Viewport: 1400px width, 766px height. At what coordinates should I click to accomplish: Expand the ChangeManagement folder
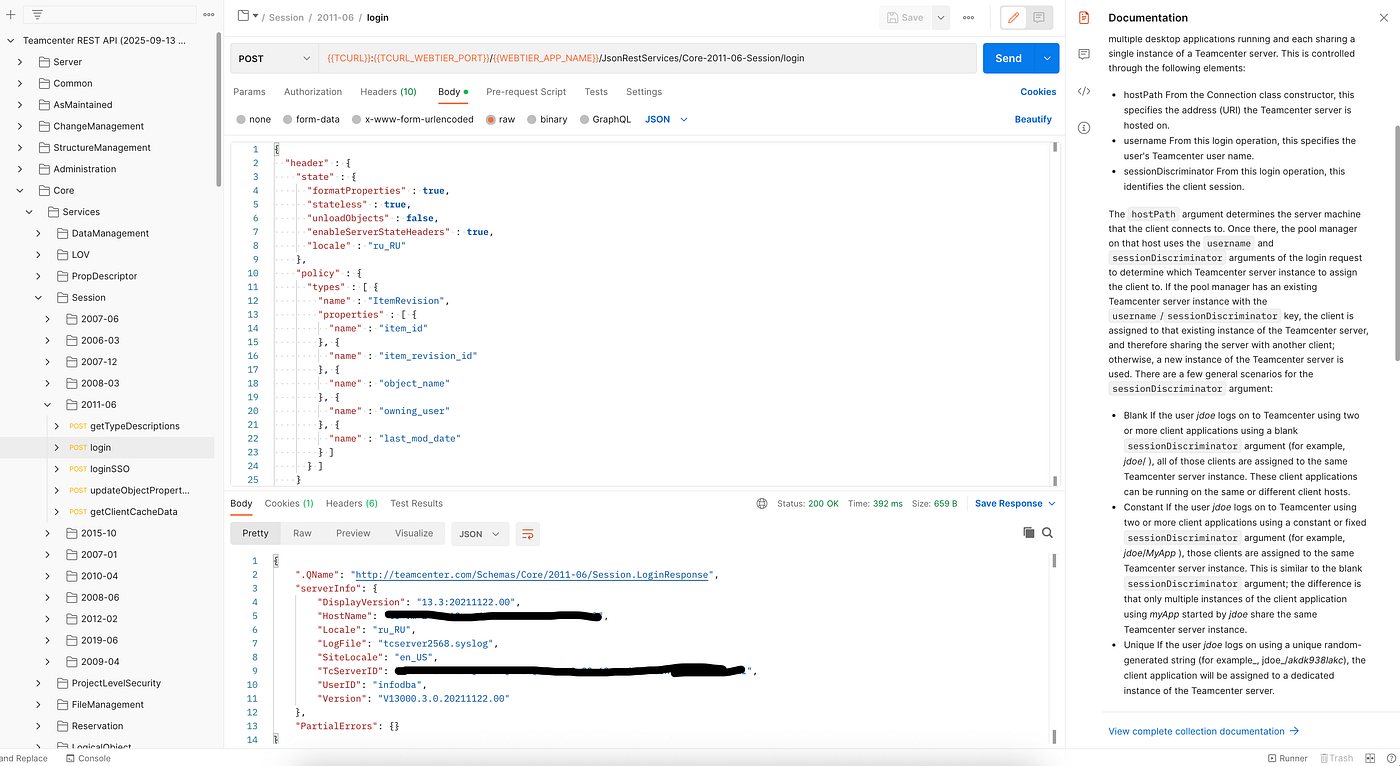pyautogui.click(x=20, y=126)
